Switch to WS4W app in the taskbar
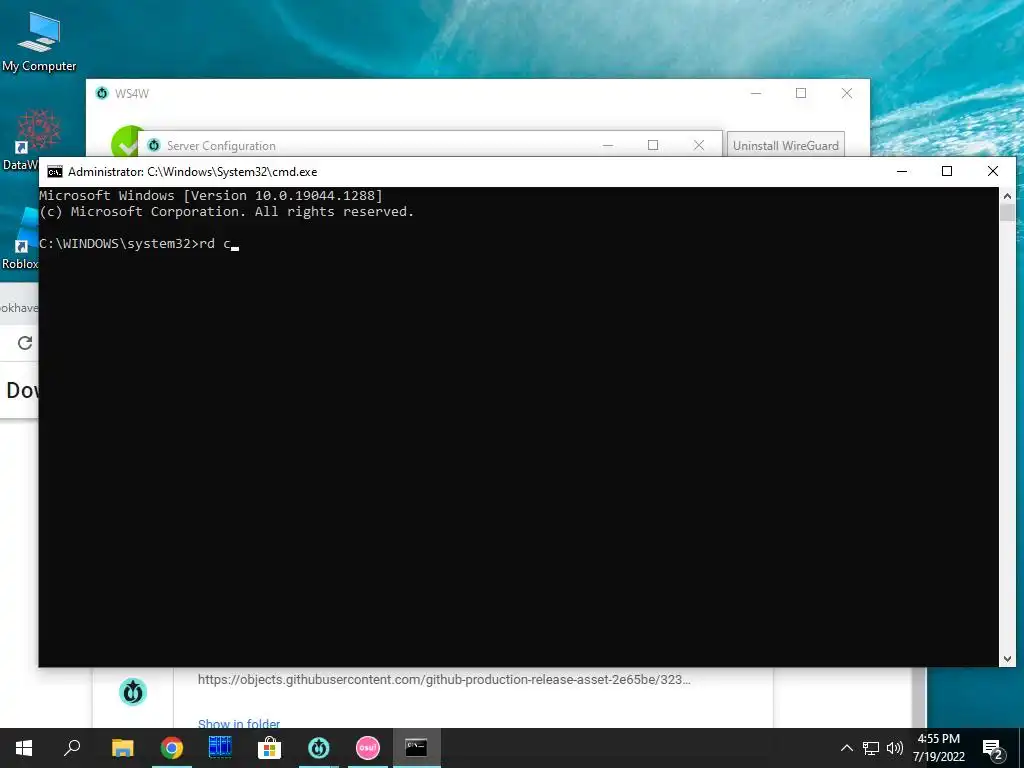The width and height of the screenshot is (1024, 768). coord(319,748)
